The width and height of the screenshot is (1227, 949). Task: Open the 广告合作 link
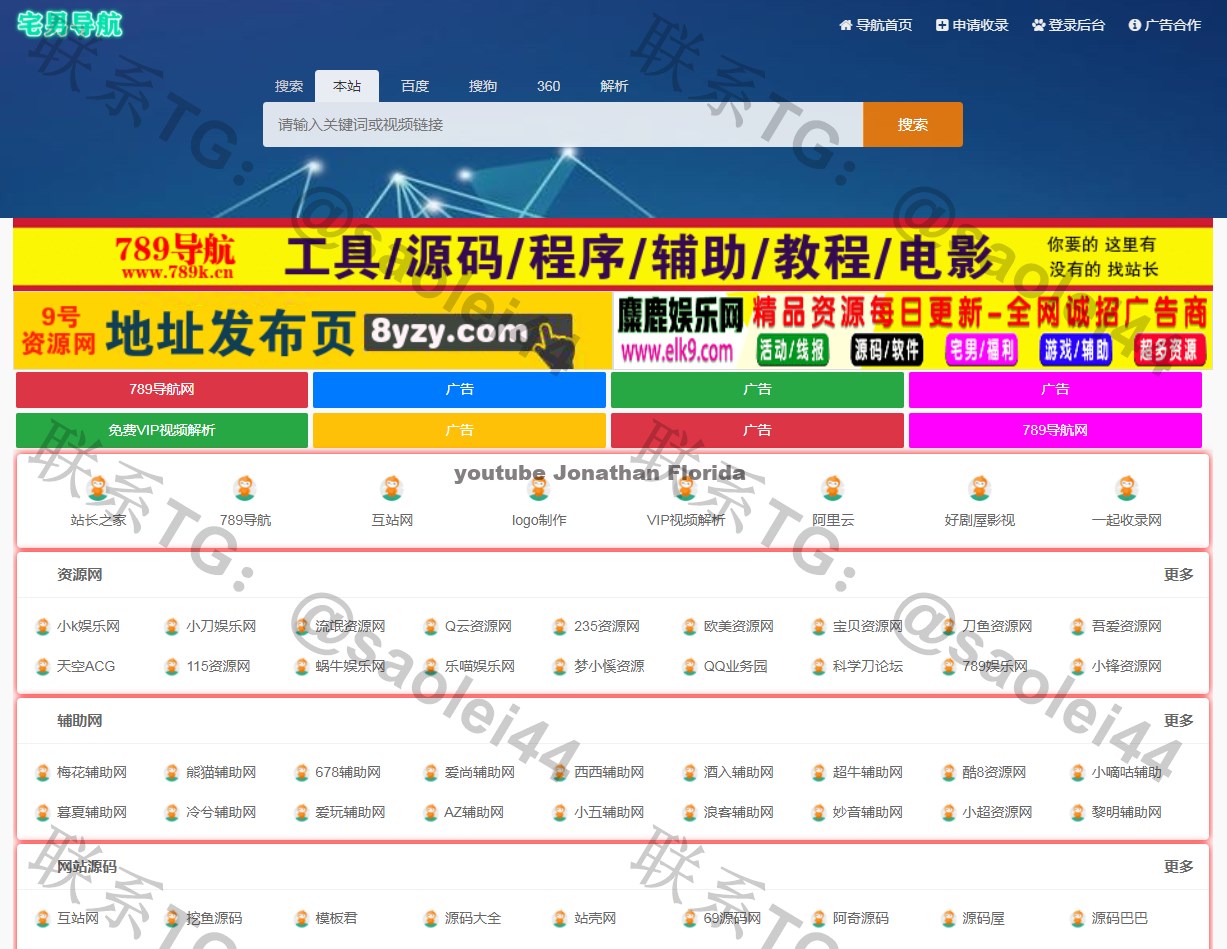[1165, 25]
